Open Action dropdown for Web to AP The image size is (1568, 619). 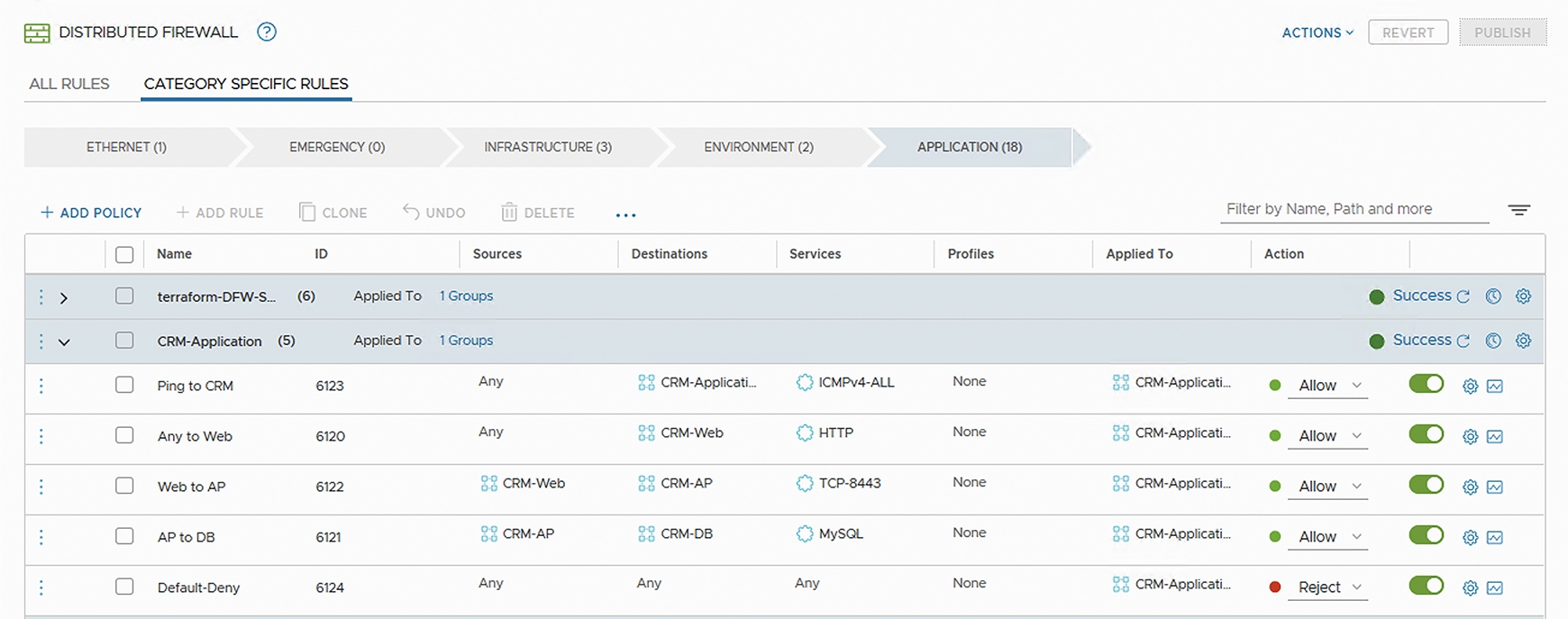point(1328,487)
